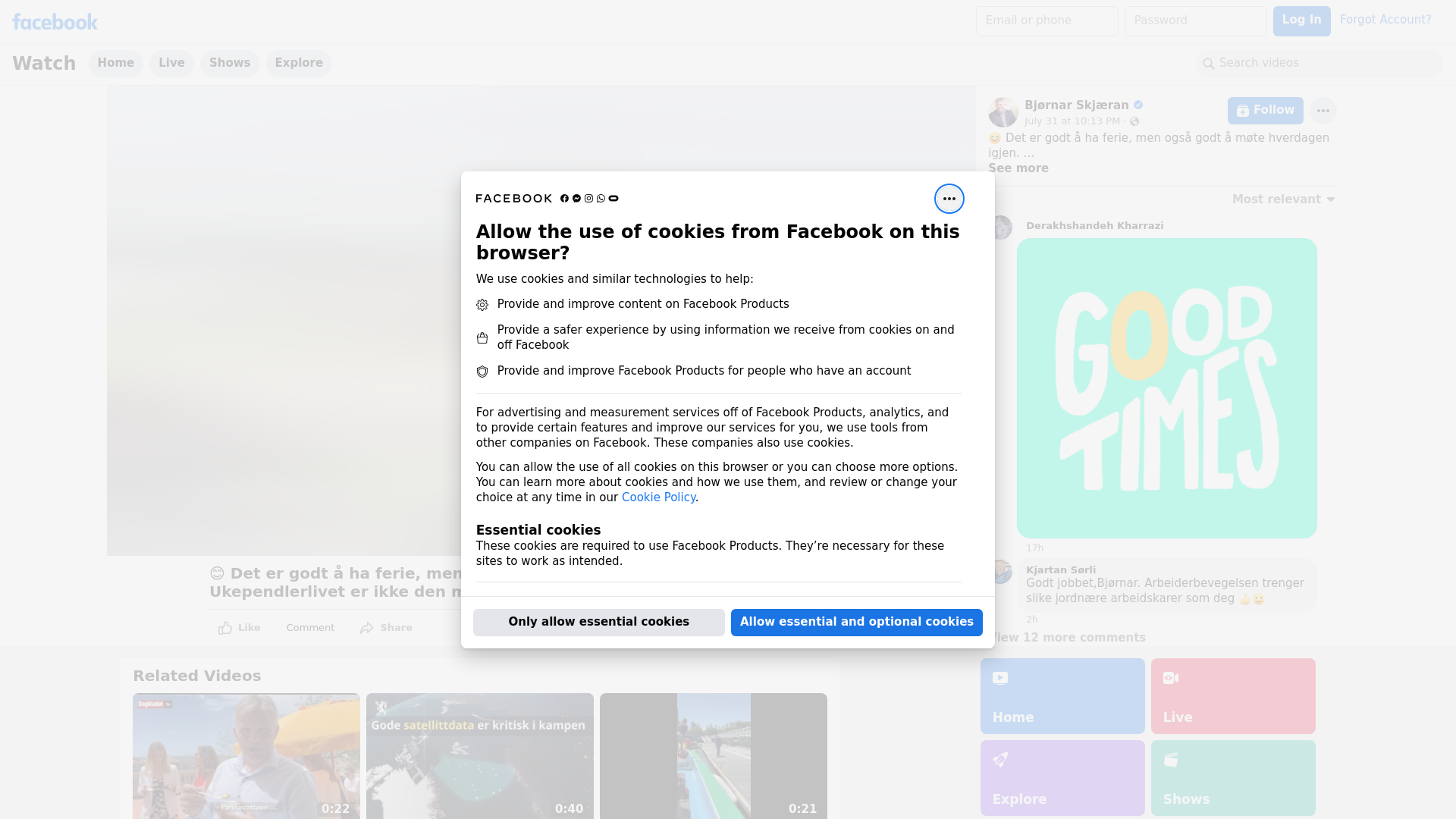The height and width of the screenshot is (819, 1456).
Task: Open the satellittdata related video thumbnail
Action: click(480, 756)
